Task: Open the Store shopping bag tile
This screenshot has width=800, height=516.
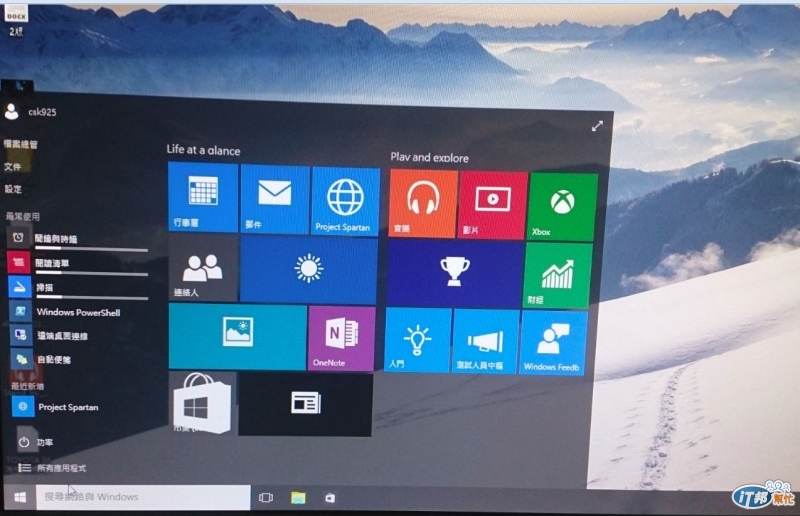Action: (x=203, y=403)
